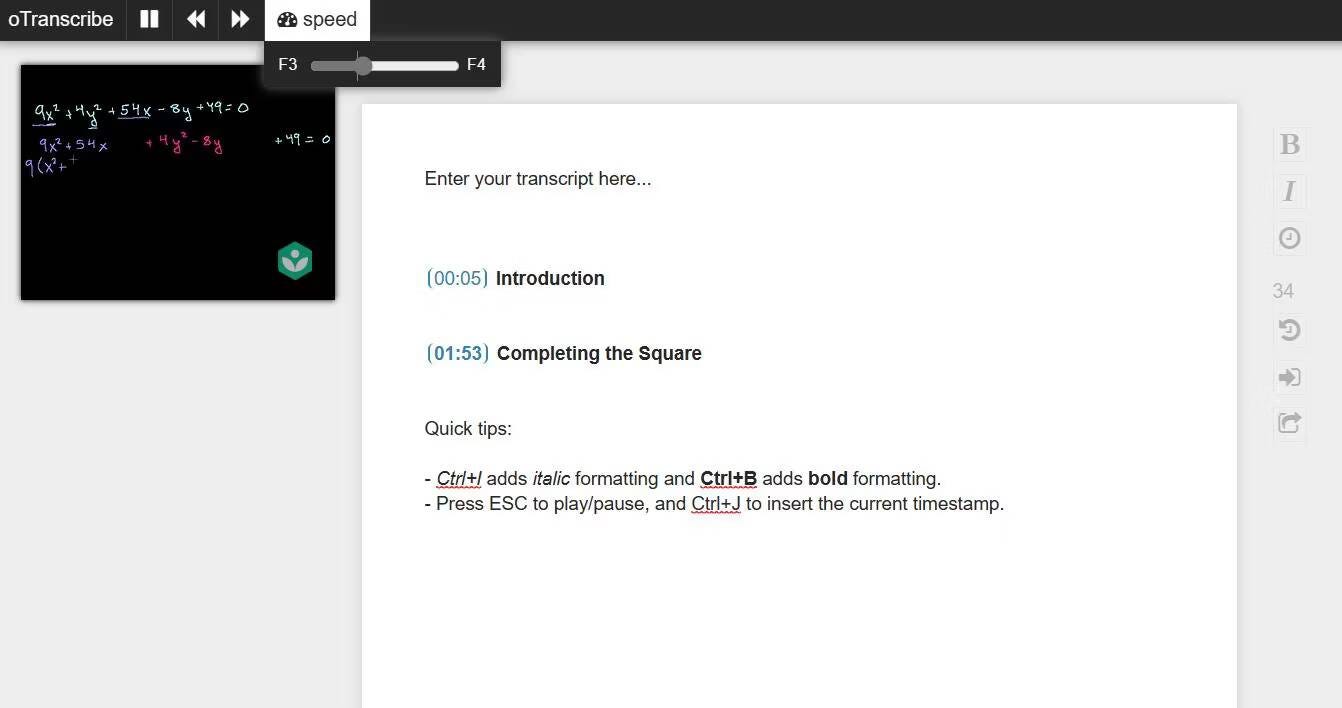Pause the audio playback
Viewport: 1342px width, 708px height.
(149, 20)
